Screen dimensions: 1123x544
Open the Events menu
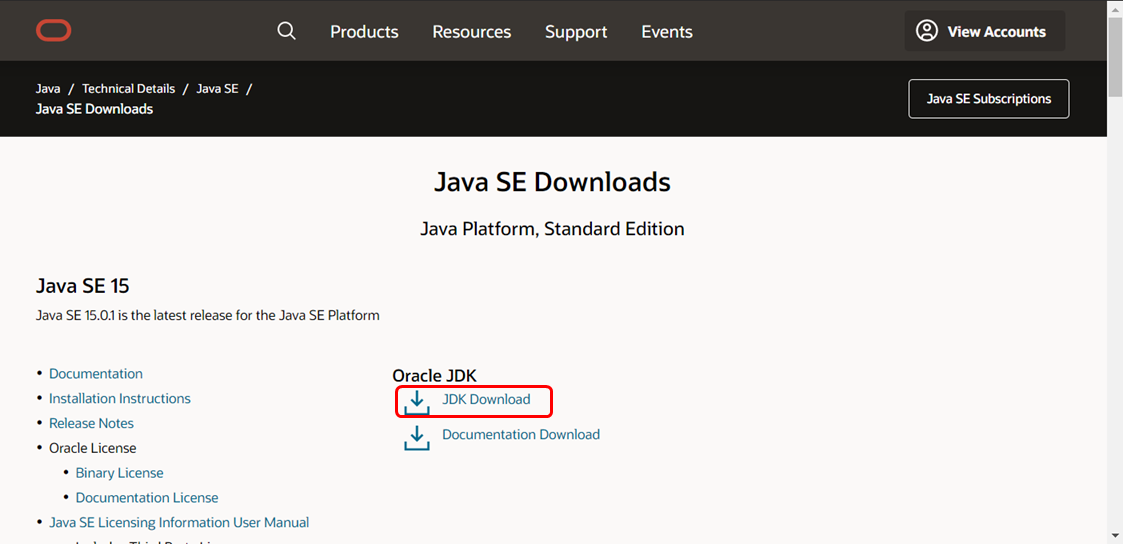click(x=667, y=31)
